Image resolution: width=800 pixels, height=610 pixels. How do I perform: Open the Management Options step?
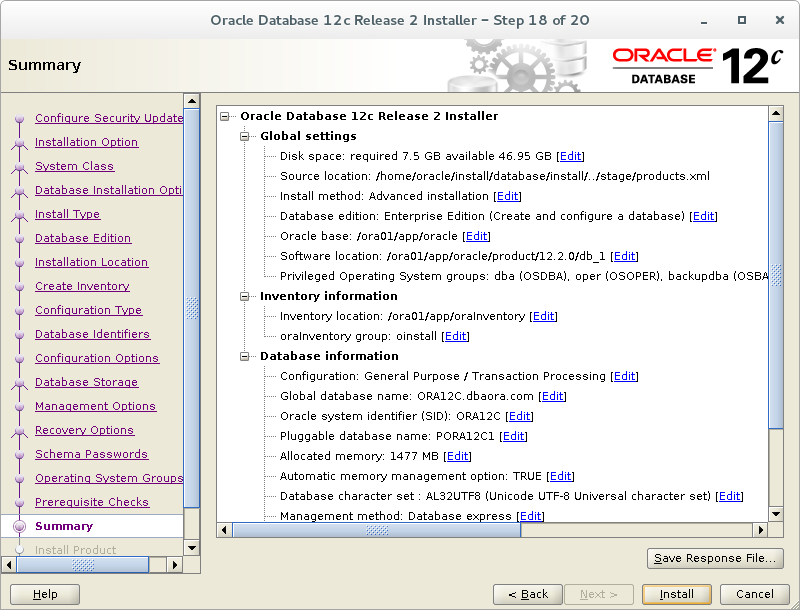95,405
